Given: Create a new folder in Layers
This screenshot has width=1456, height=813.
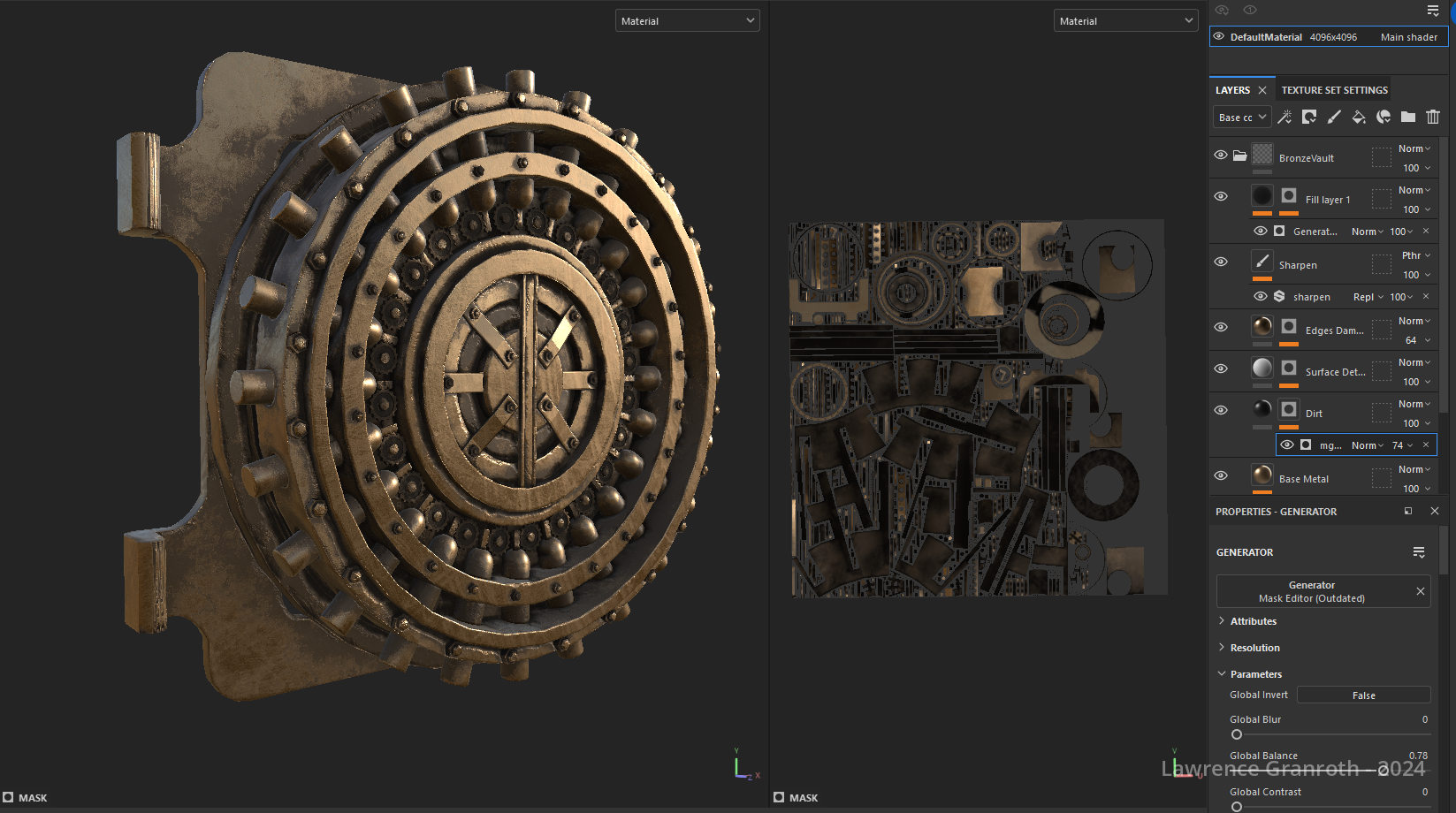Looking at the screenshot, I should 1408,117.
